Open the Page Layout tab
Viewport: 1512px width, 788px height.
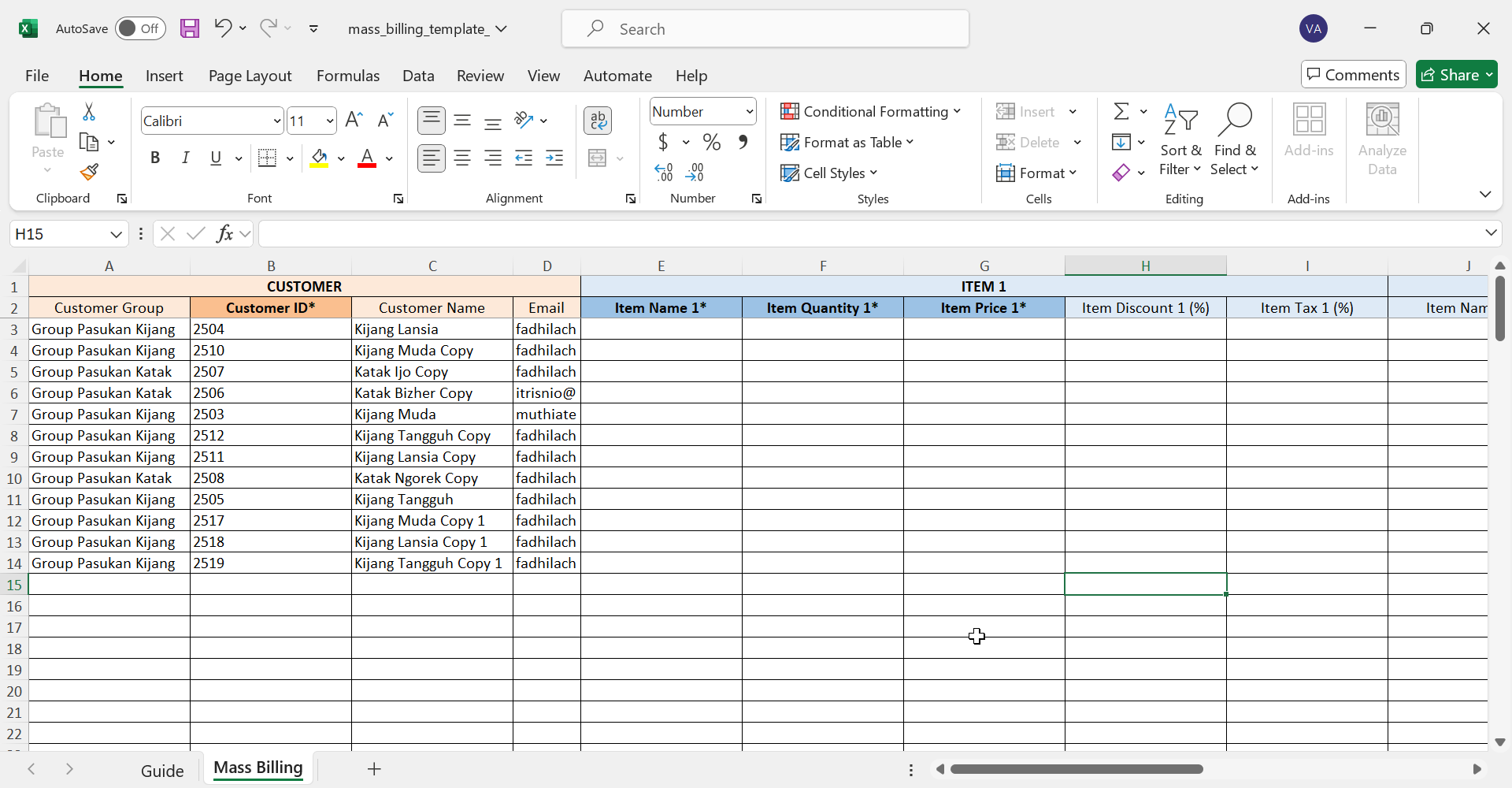point(250,76)
